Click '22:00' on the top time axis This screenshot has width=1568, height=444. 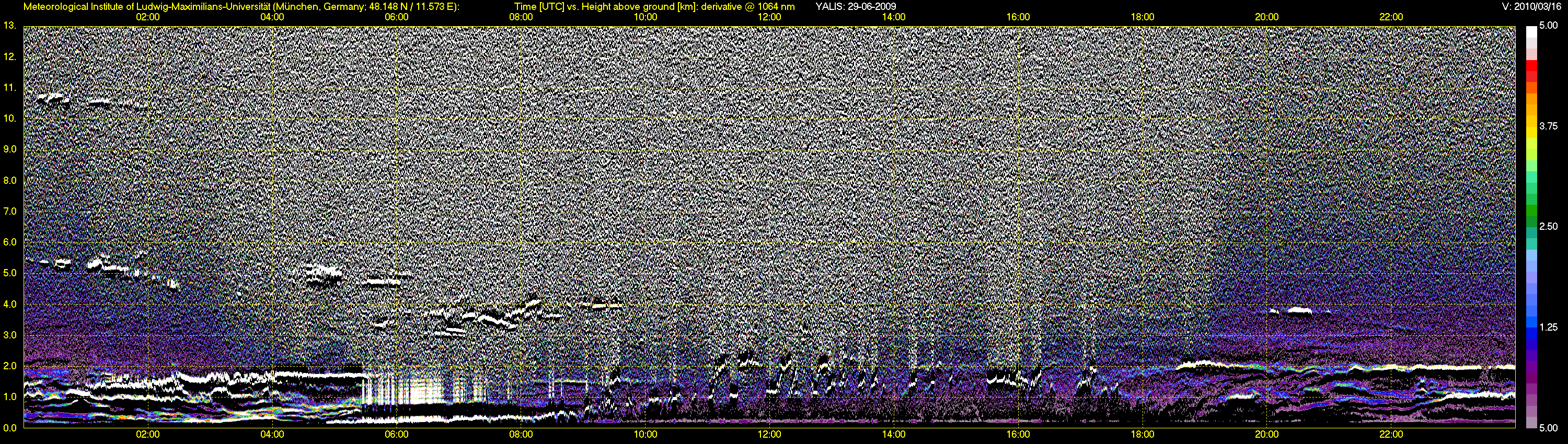tap(1391, 17)
